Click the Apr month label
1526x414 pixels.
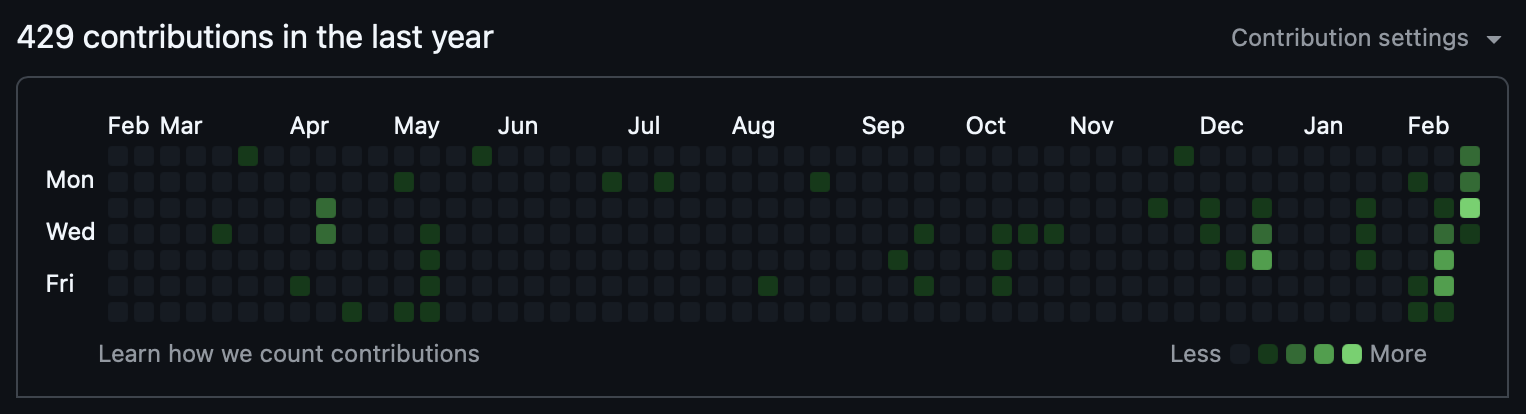coord(309,126)
